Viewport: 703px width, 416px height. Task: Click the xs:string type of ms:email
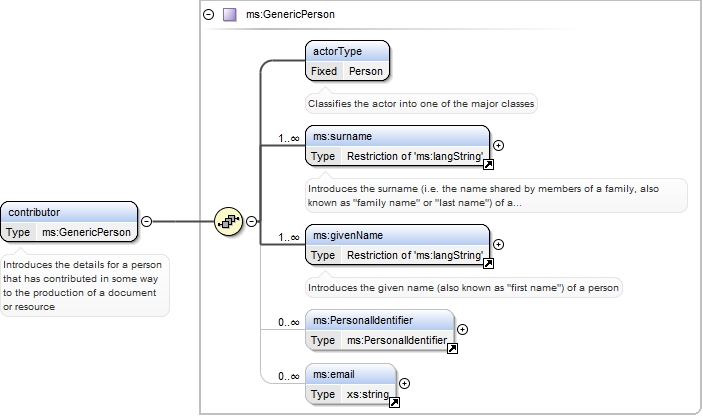click(368, 394)
